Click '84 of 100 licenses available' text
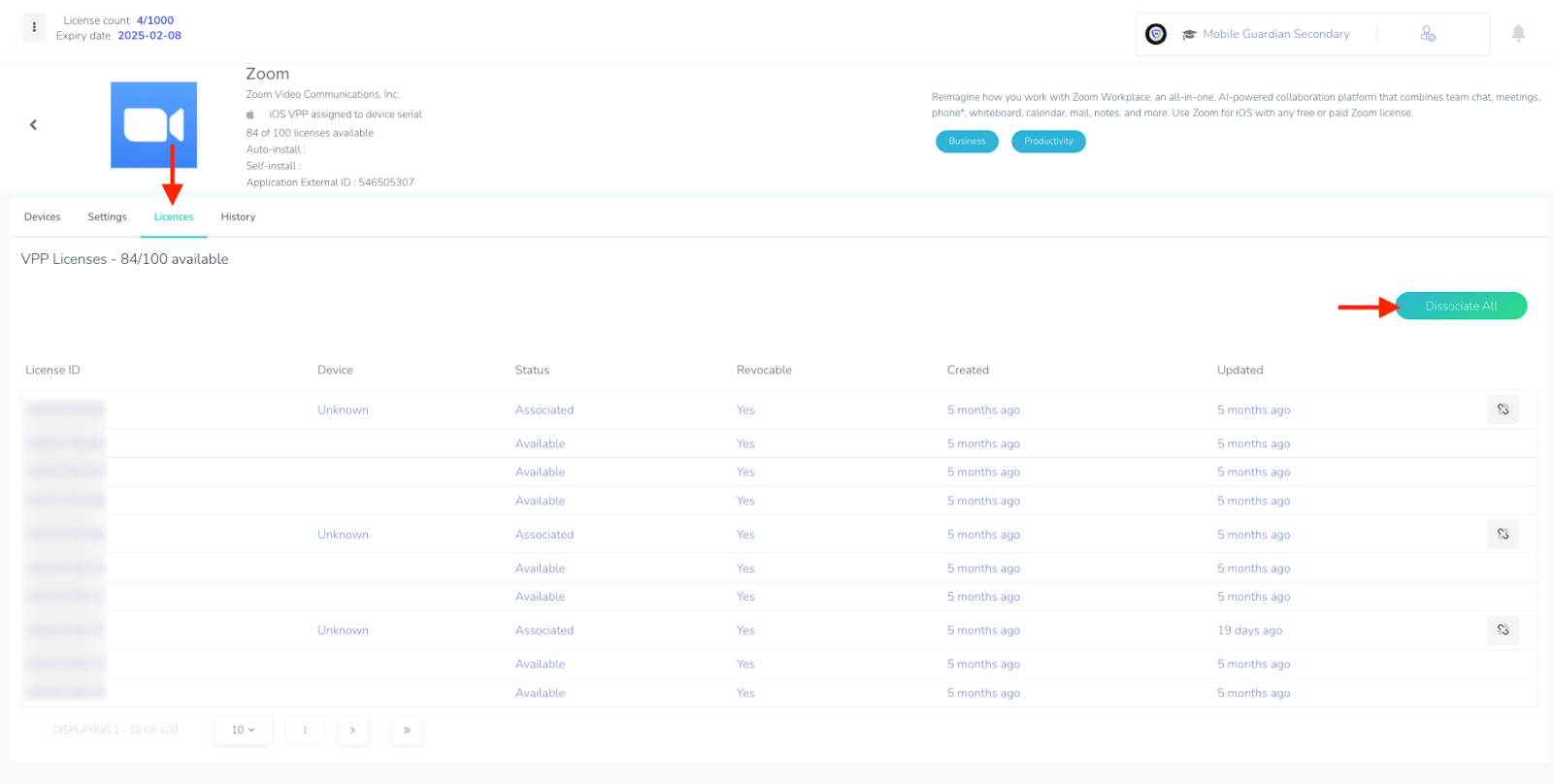This screenshot has height=784, width=1553. pos(310,133)
